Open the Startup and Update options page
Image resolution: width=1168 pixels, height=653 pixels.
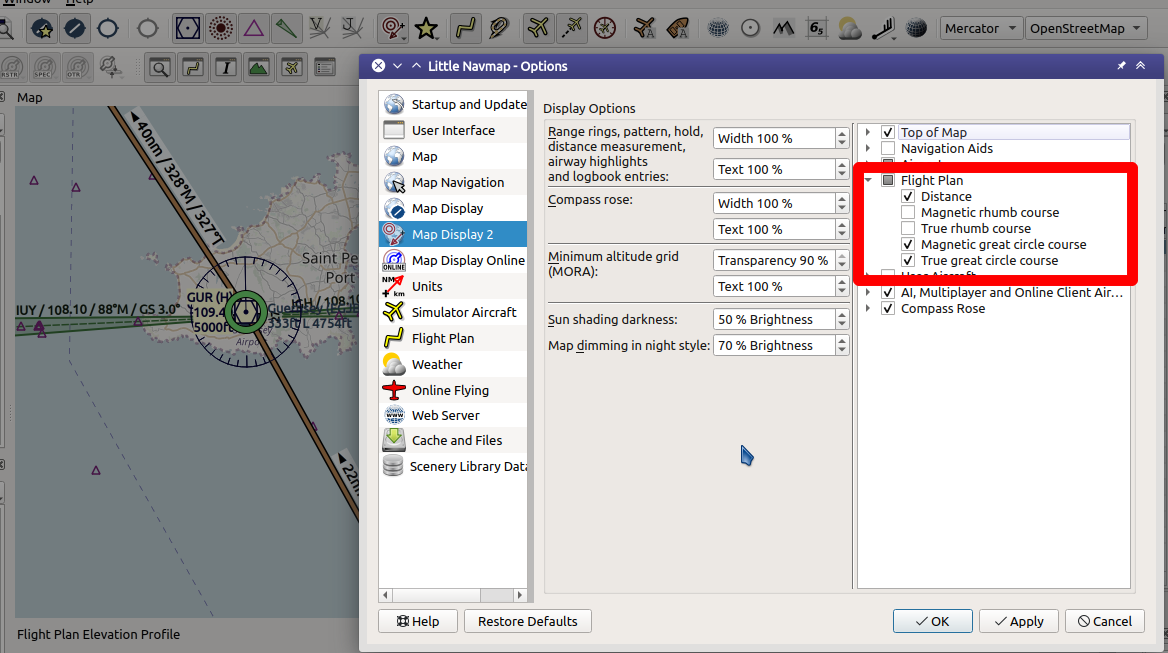(453, 104)
